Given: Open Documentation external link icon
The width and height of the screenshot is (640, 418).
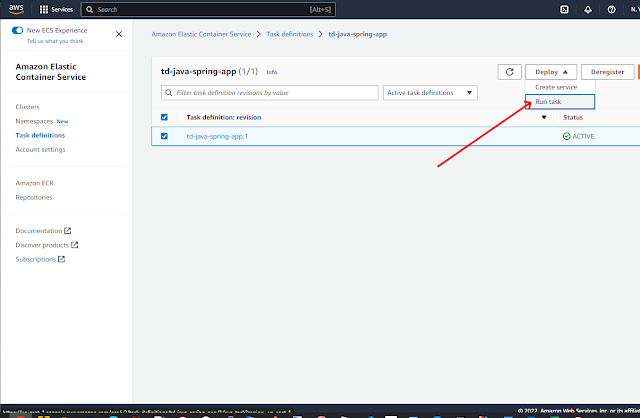Looking at the screenshot, I should pos(68,231).
